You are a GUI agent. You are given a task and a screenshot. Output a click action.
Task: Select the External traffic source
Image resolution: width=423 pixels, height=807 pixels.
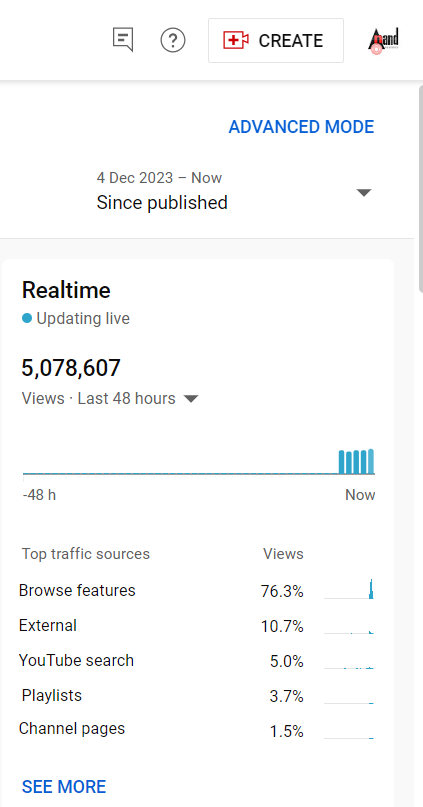pyautogui.click(x=48, y=626)
